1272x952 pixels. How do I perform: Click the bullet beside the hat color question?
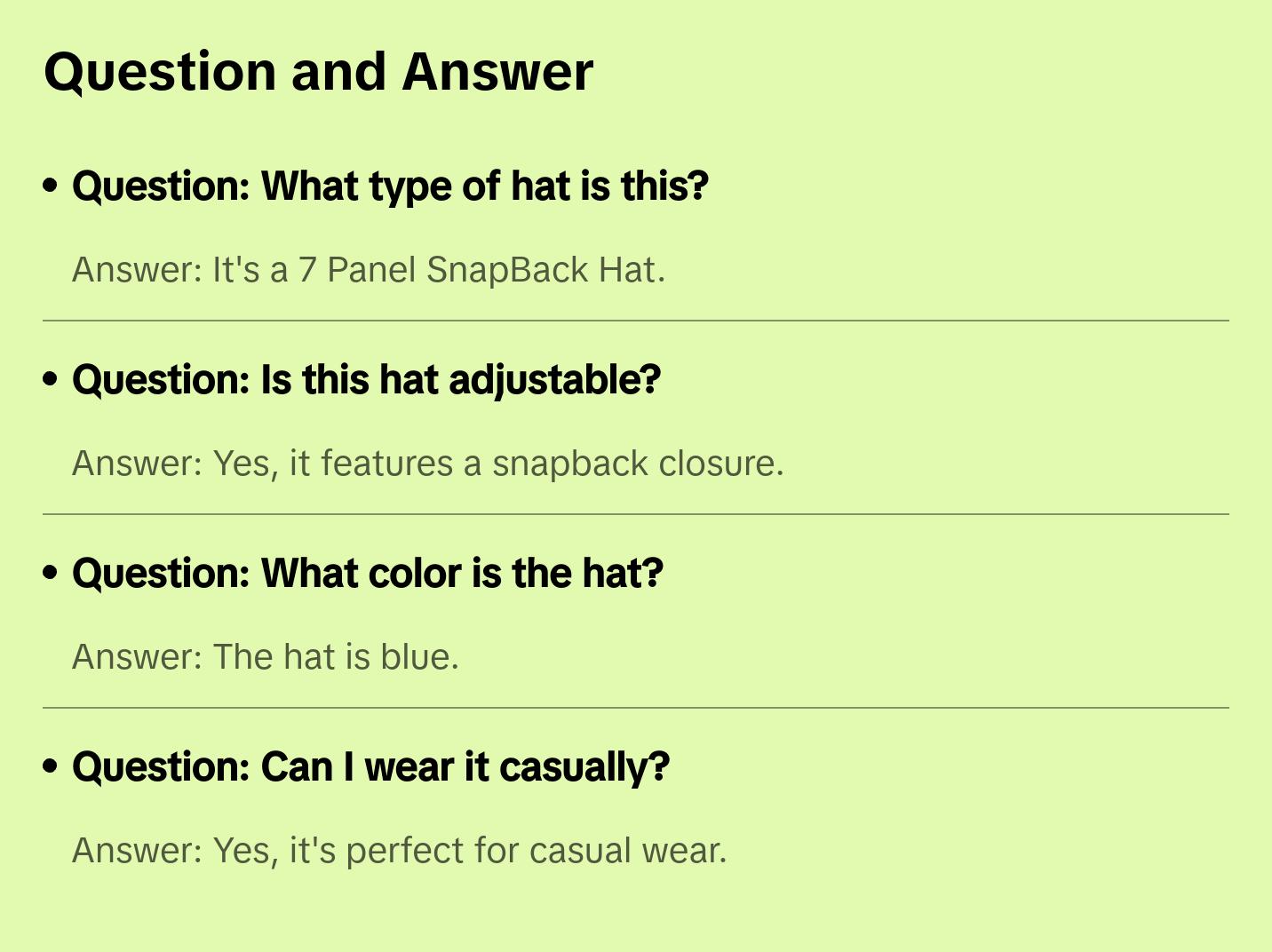point(51,573)
